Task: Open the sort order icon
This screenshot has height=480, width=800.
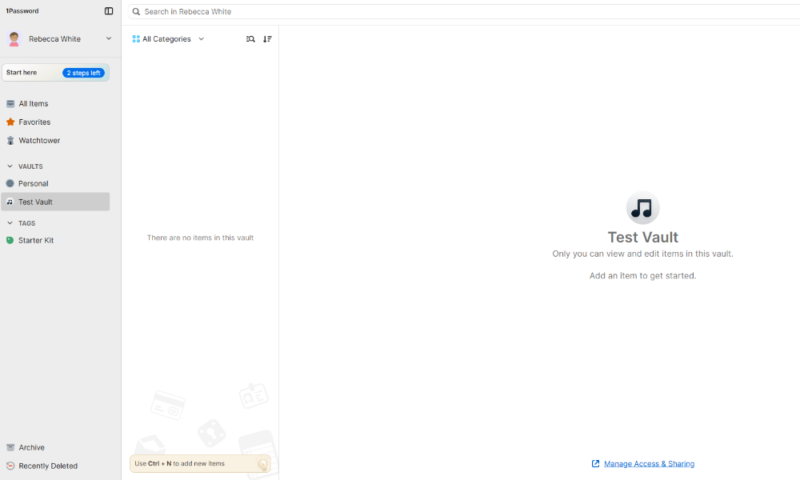Action: pyautogui.click(x=267, y=39)
